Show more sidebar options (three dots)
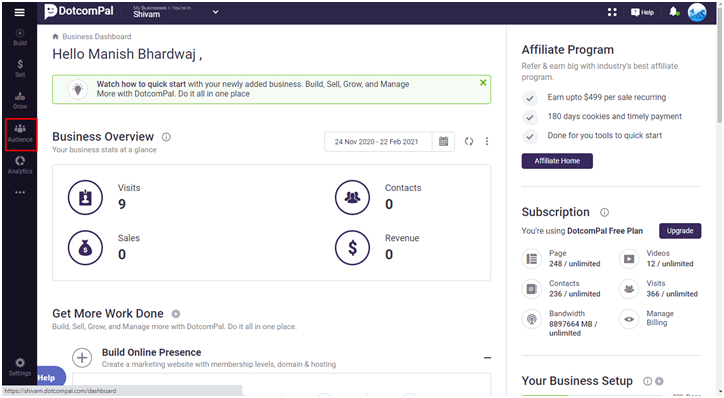 point(20,192)
